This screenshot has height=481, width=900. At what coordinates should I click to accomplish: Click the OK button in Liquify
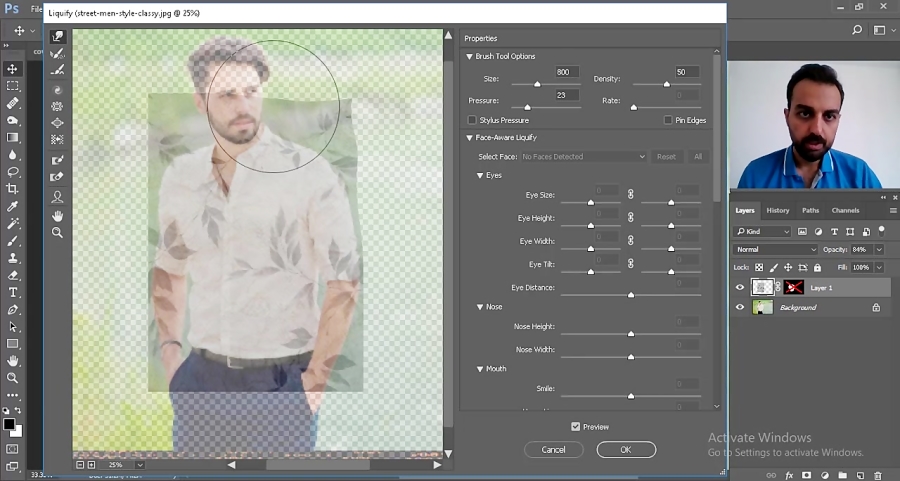pyautogui.click(x=626, y=450)
